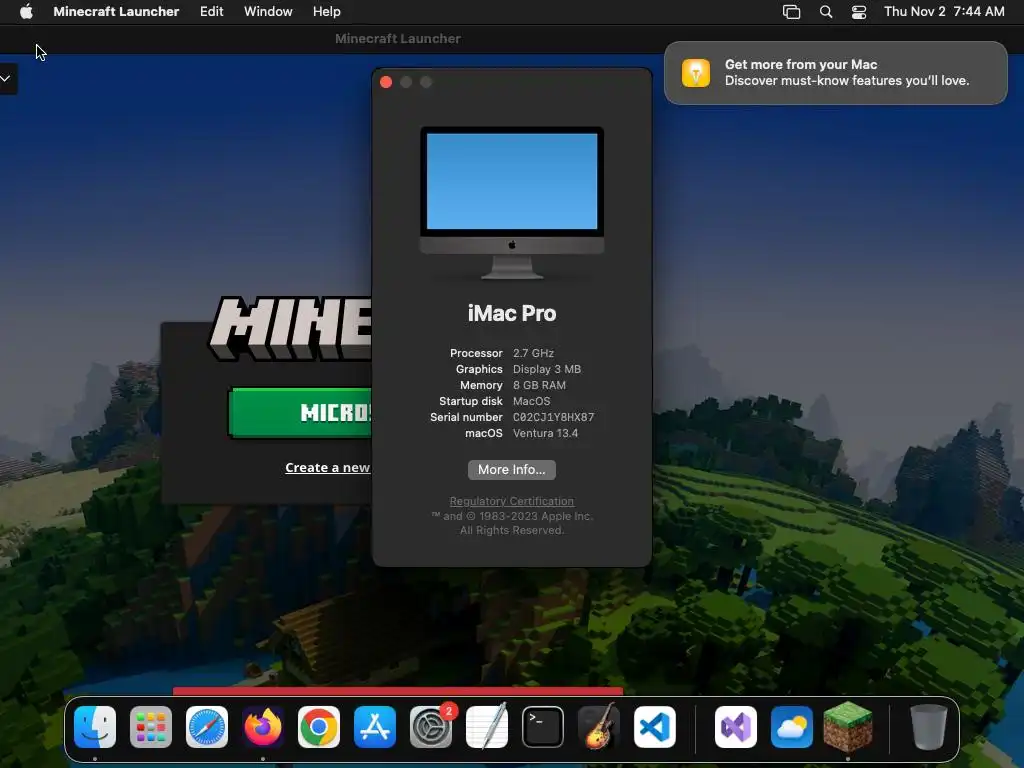Close the About This Mac window
1024x768 pixels.
click(x=386, y=82)
